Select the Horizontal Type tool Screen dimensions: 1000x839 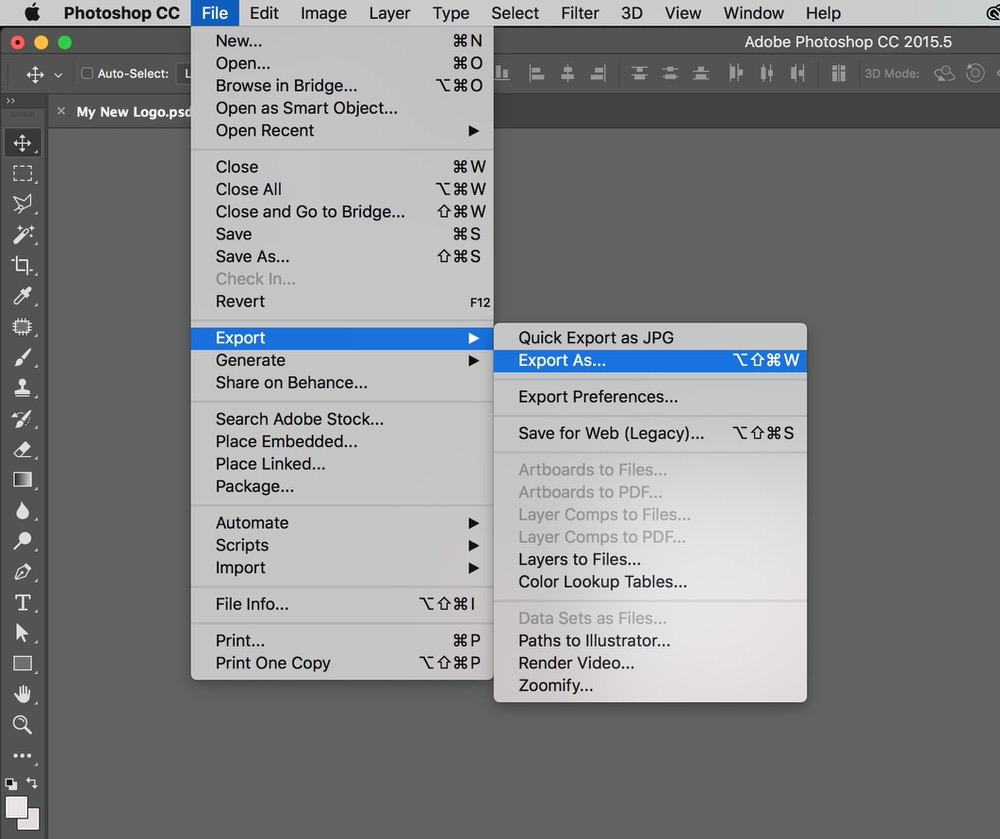(x=22, y=602)
